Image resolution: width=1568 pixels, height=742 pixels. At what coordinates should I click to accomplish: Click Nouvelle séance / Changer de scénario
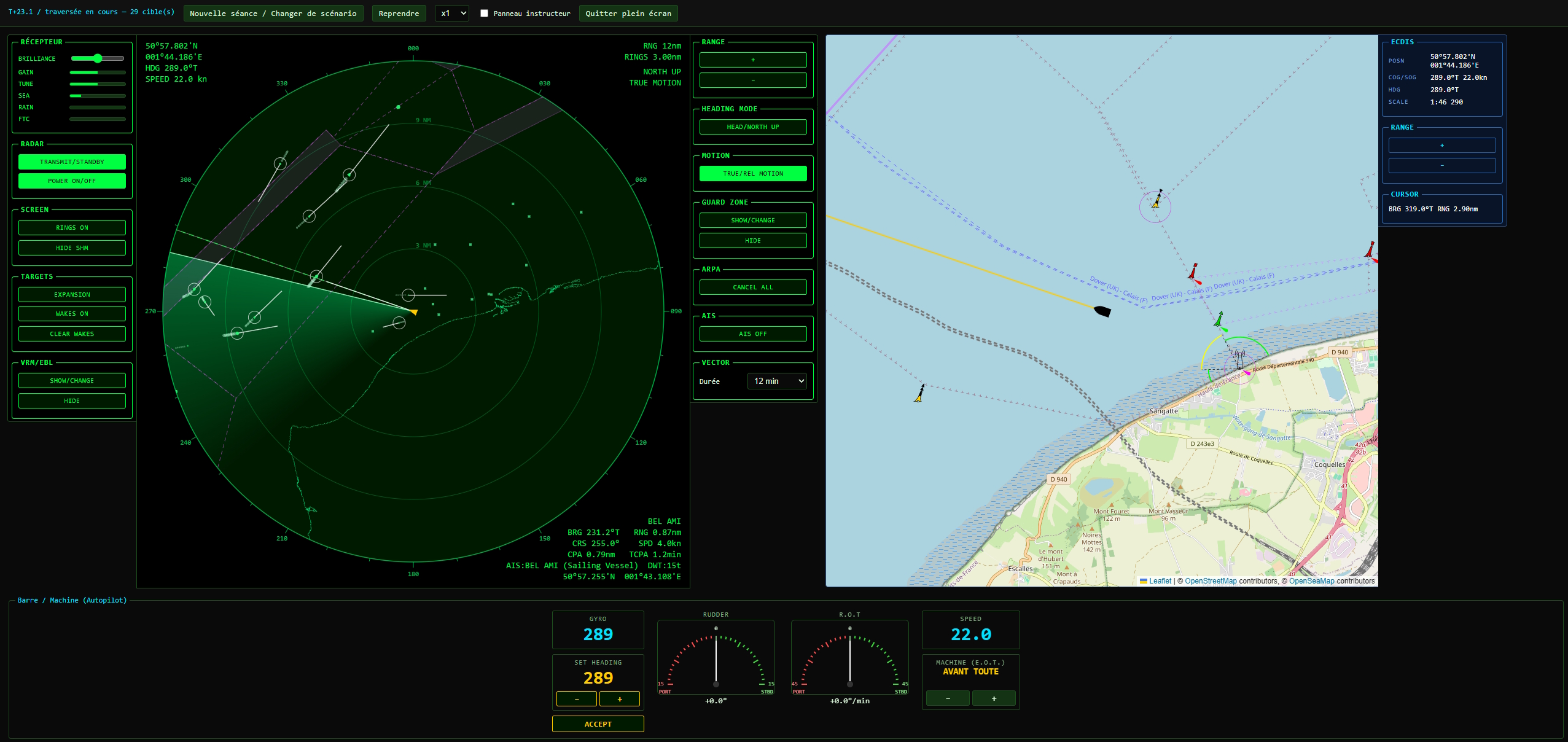coord(273,14)
